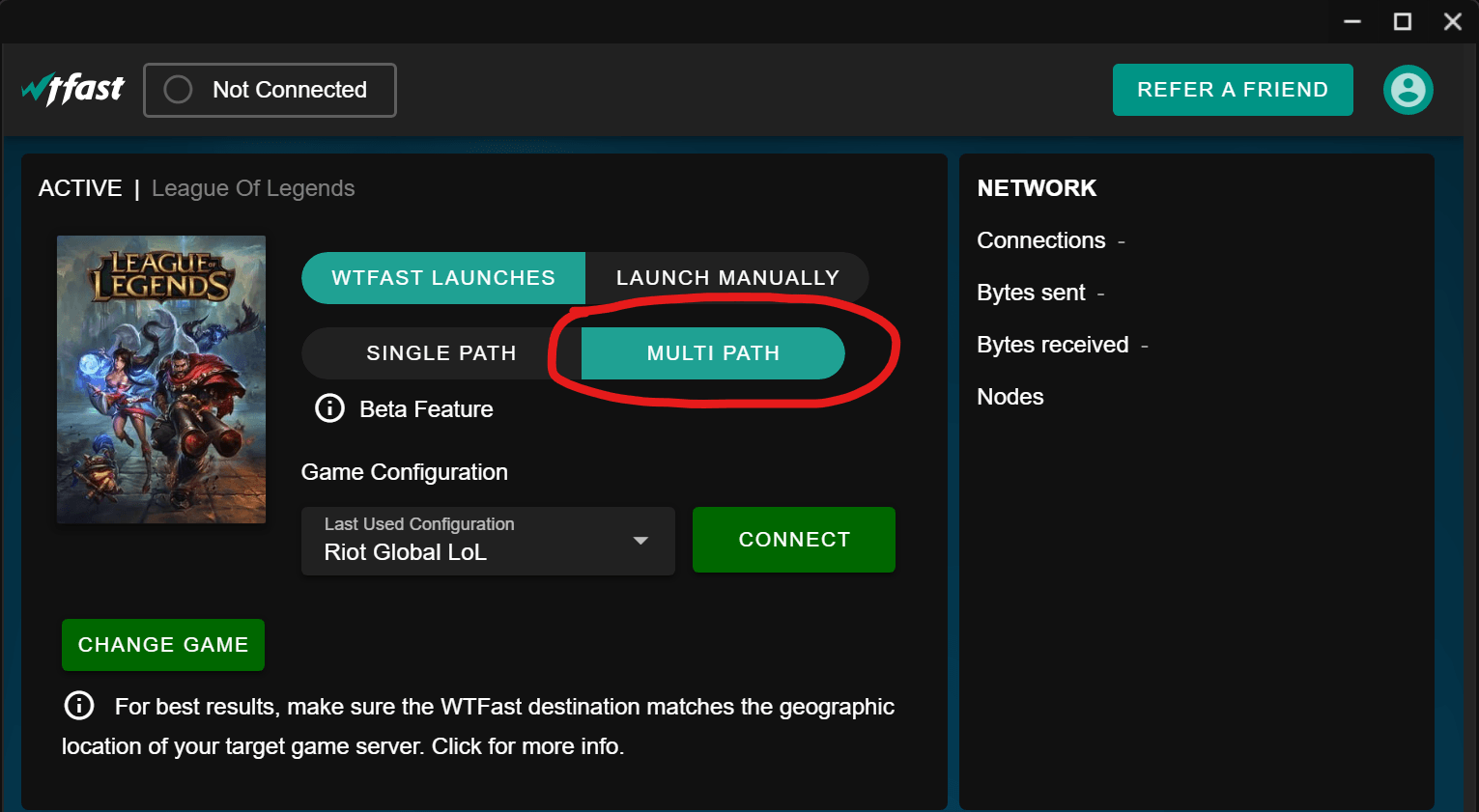Open REFER A FRIEND
Viewport: 1479px width, 812px height.
point(1232,89)
